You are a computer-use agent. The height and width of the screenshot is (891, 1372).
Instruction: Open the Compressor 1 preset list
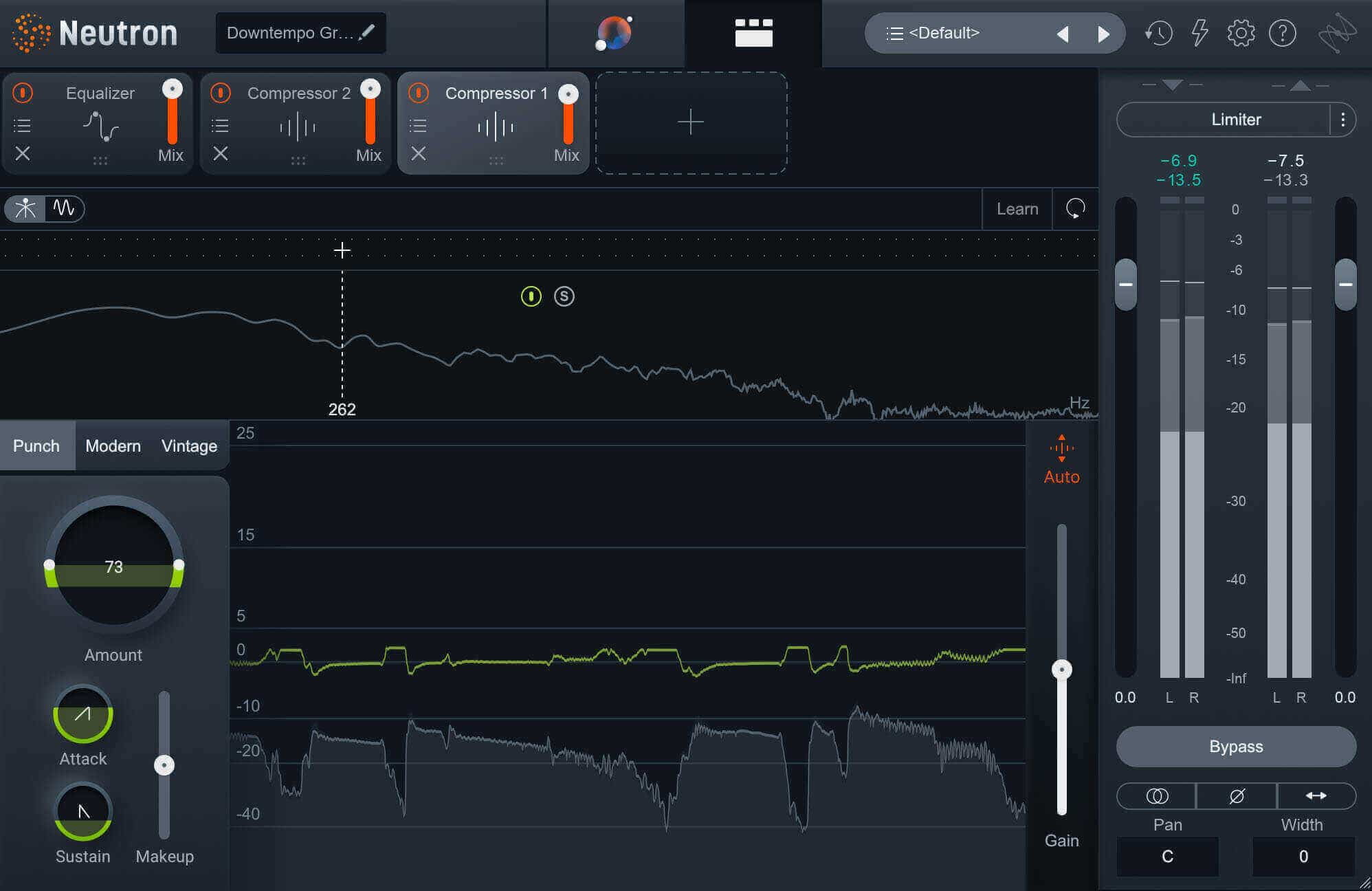tap(418, 126)
